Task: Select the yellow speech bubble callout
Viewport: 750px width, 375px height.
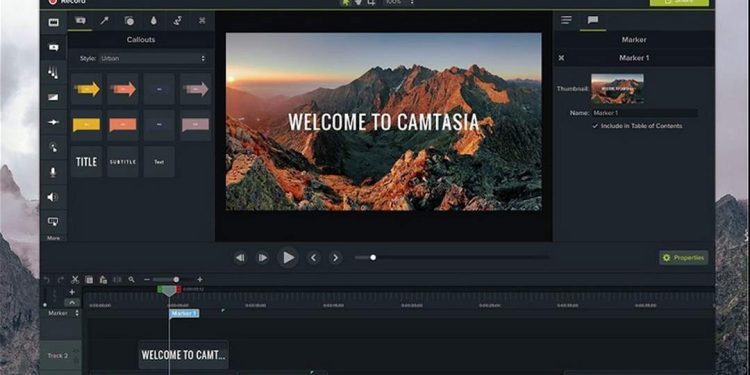Action: coord(87,125)
